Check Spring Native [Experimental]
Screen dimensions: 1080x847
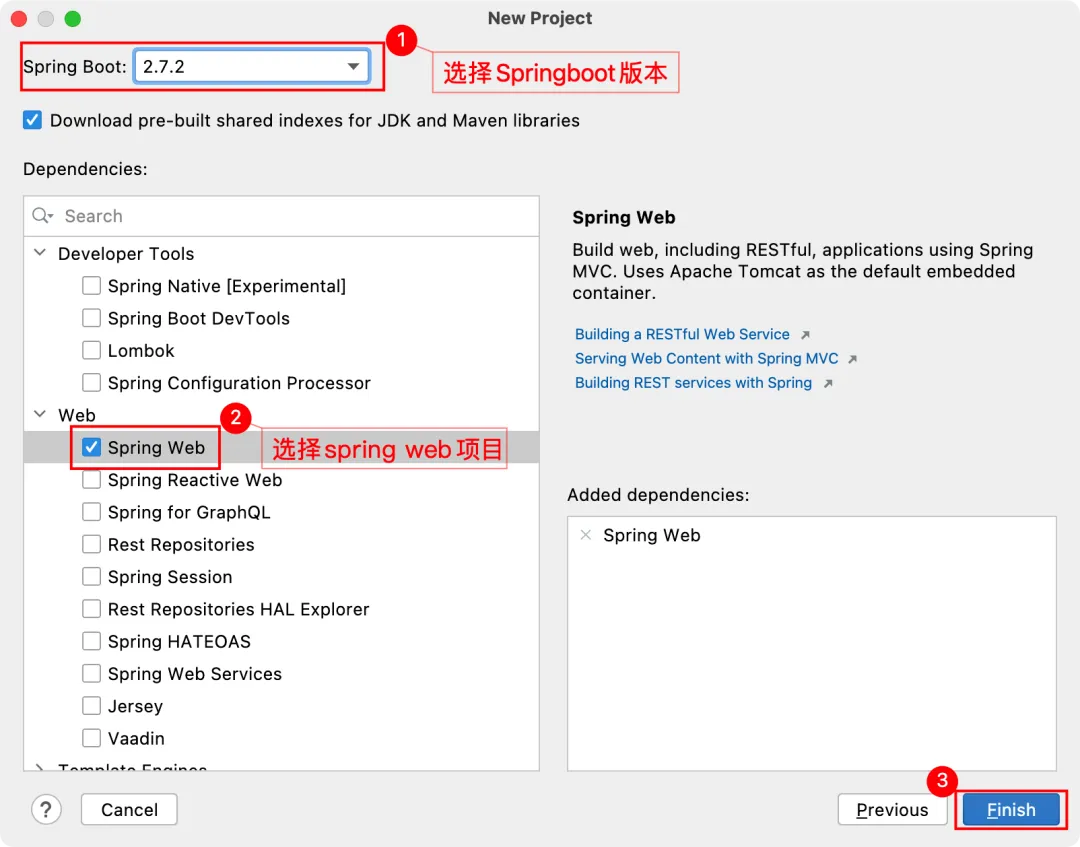92,286
